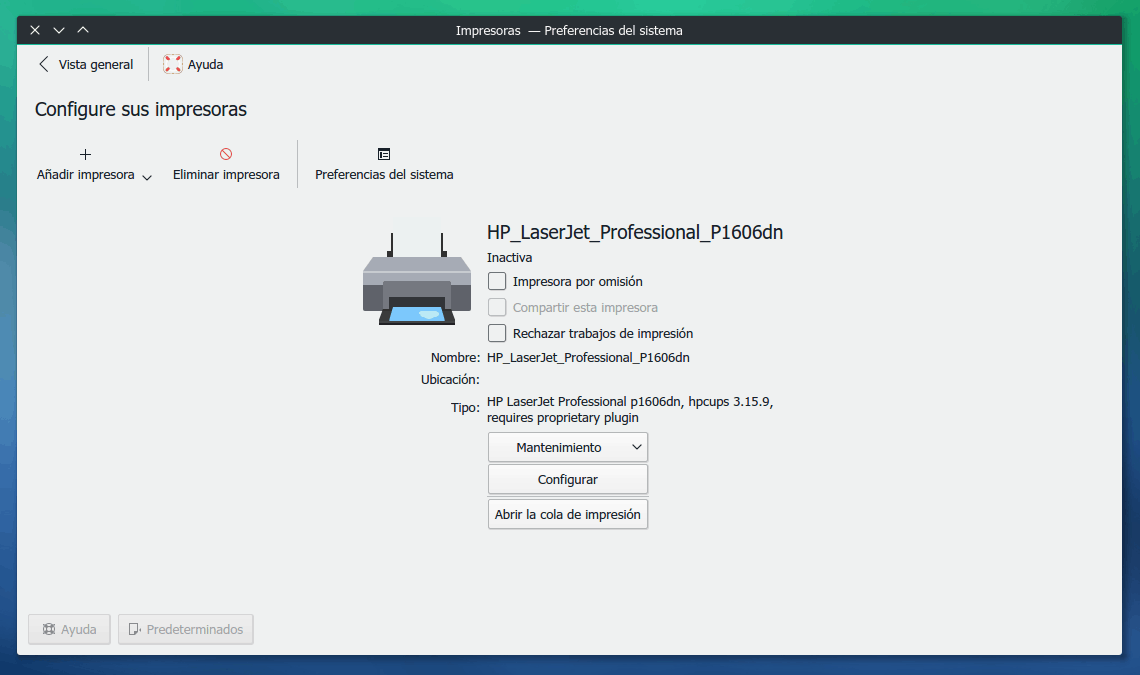
Task: Open the Ayuda menu at the top
Action: [x=202, y=63]
